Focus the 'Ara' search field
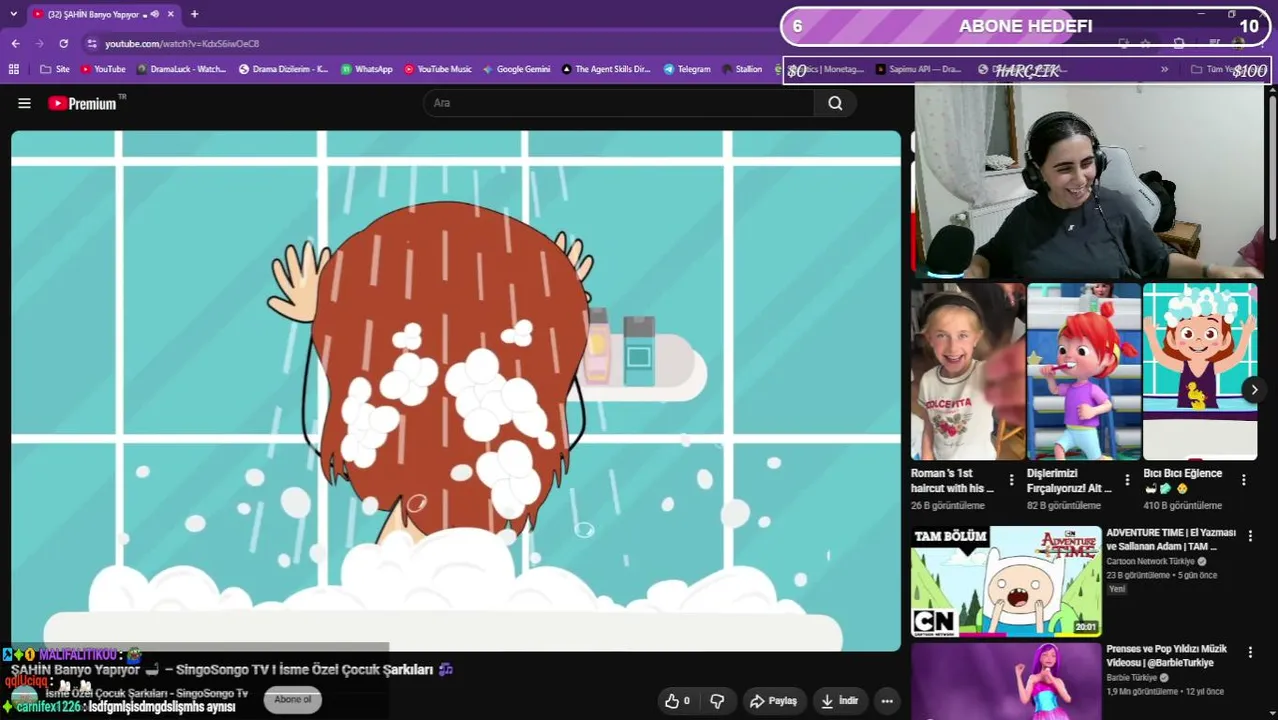The image size is (1278, 720). click(x=619, y=103)
